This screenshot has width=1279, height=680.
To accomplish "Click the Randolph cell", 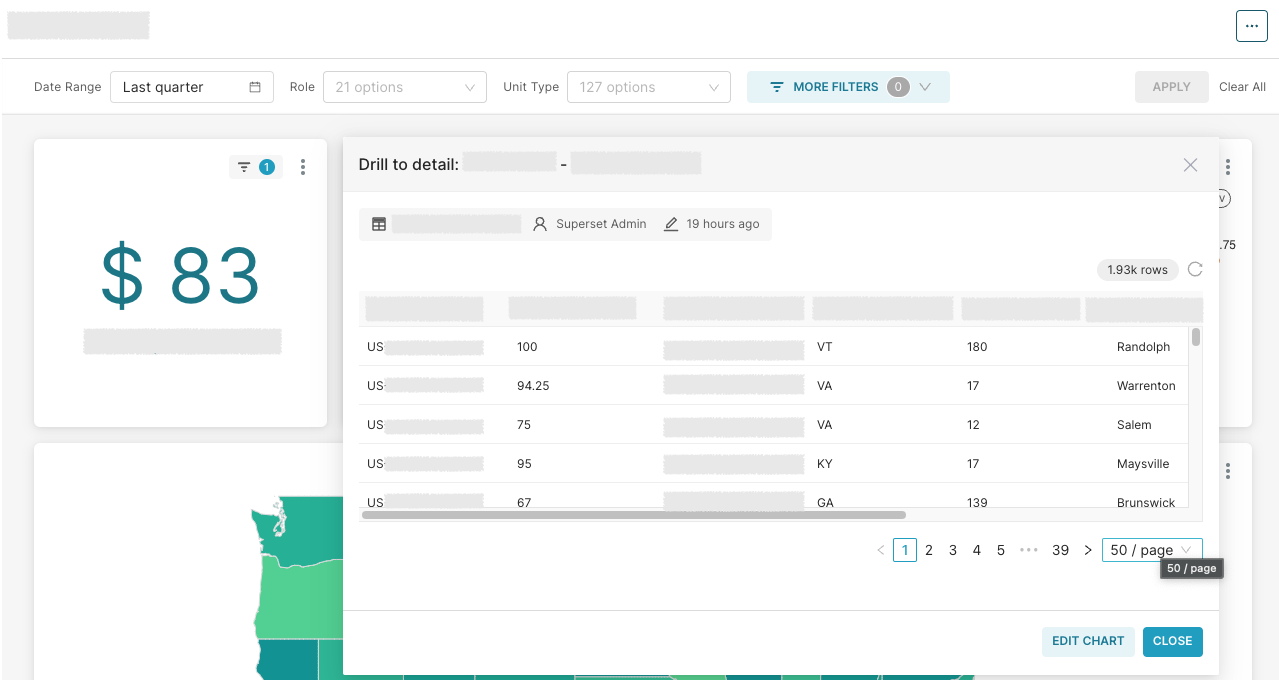I will (1143, 347).
